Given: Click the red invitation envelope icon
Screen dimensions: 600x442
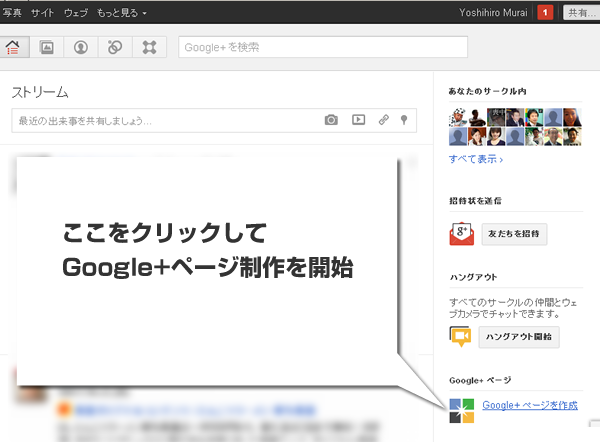Looking at the screenshot, I should pyautogui.click(x=461, y=233).
